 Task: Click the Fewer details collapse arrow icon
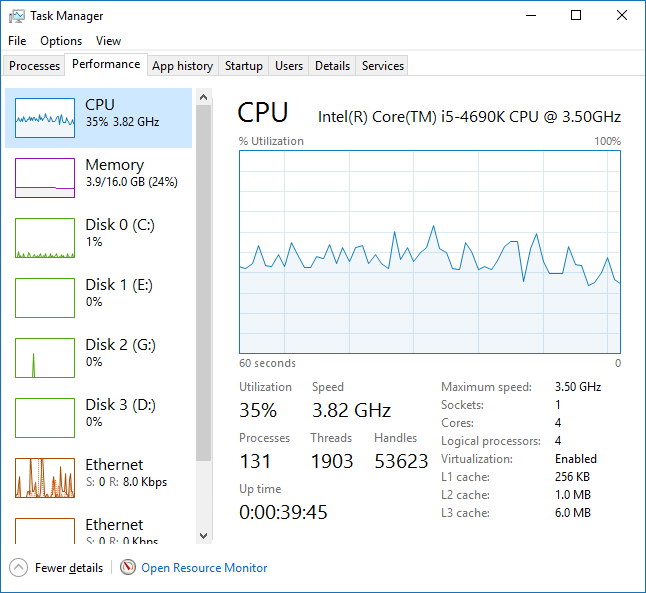coord(18,568)
